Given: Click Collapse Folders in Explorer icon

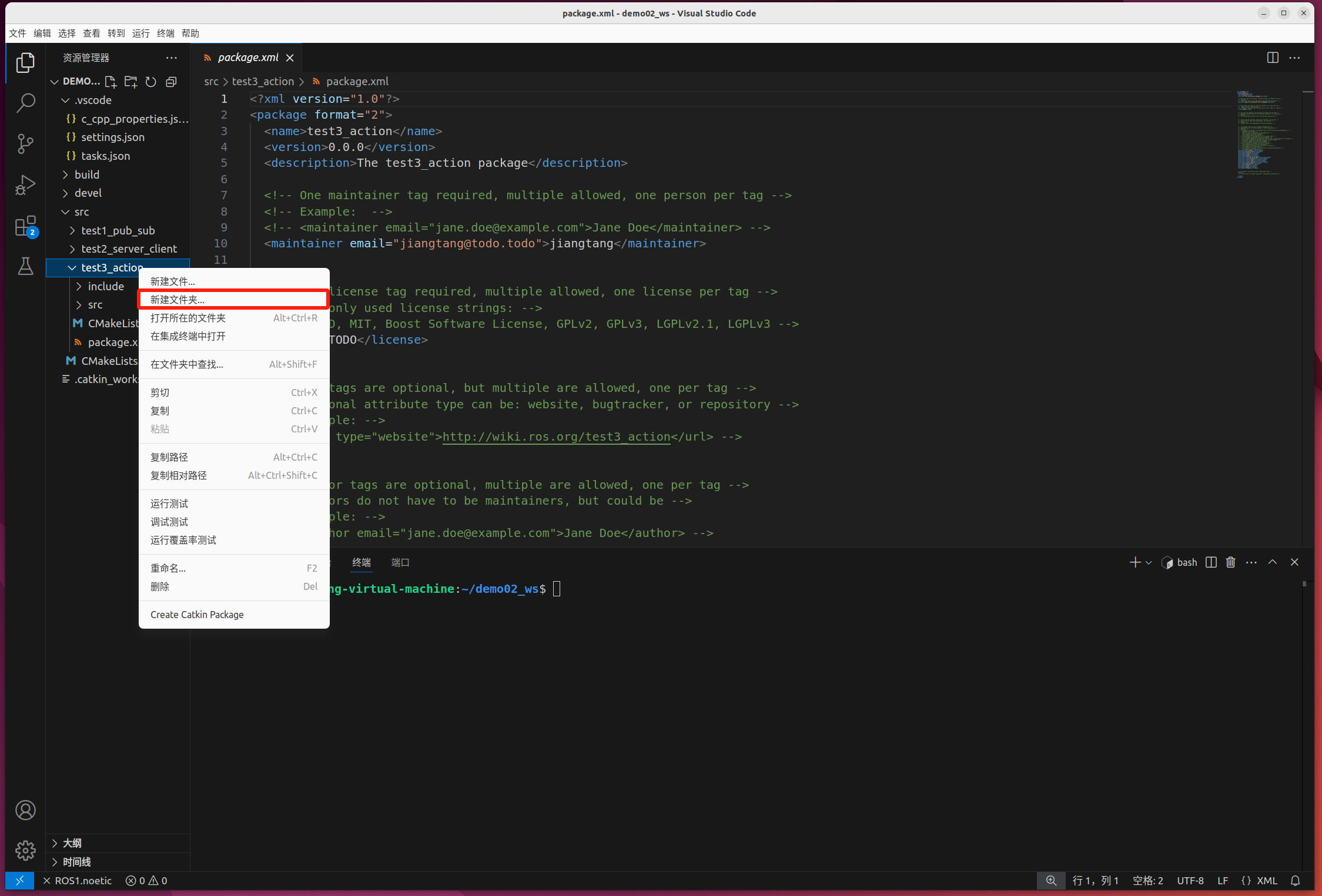Looking at the screenshot, I should [x=171, y=82].
